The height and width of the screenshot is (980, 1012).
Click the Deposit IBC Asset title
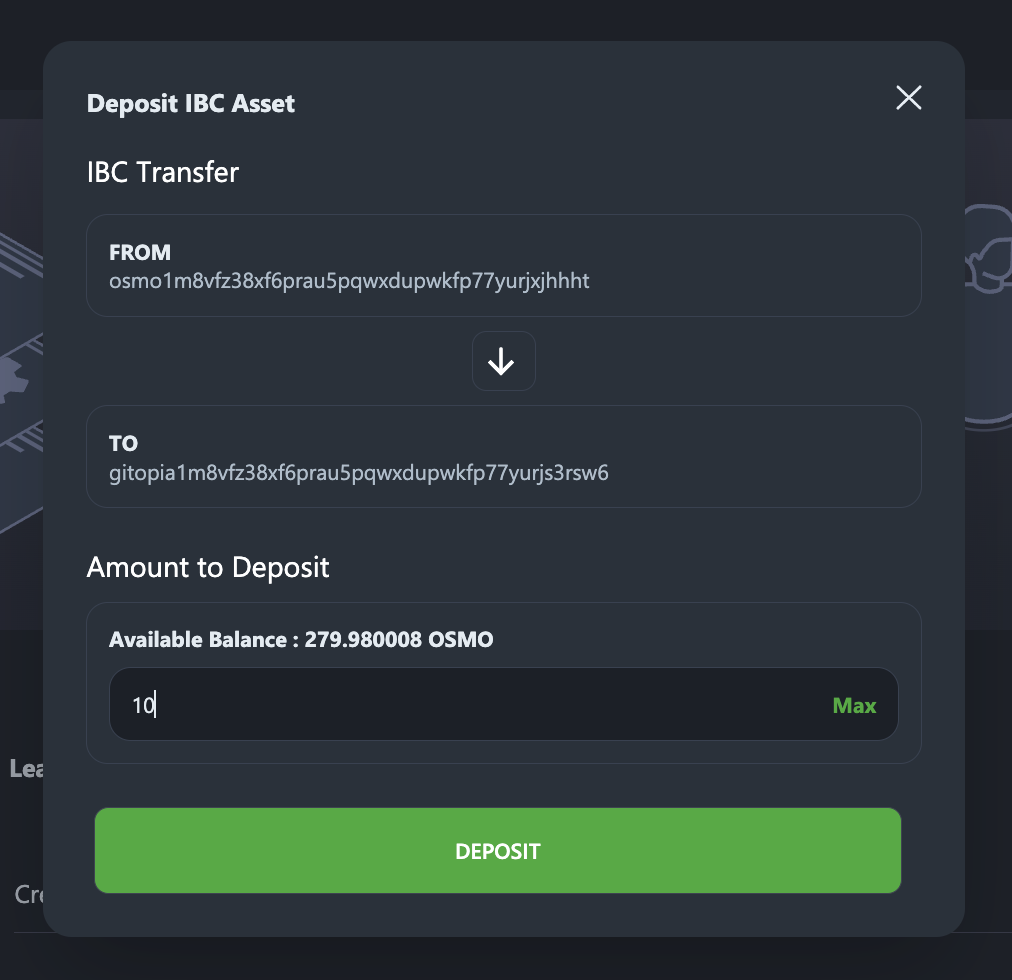[191, 103]
